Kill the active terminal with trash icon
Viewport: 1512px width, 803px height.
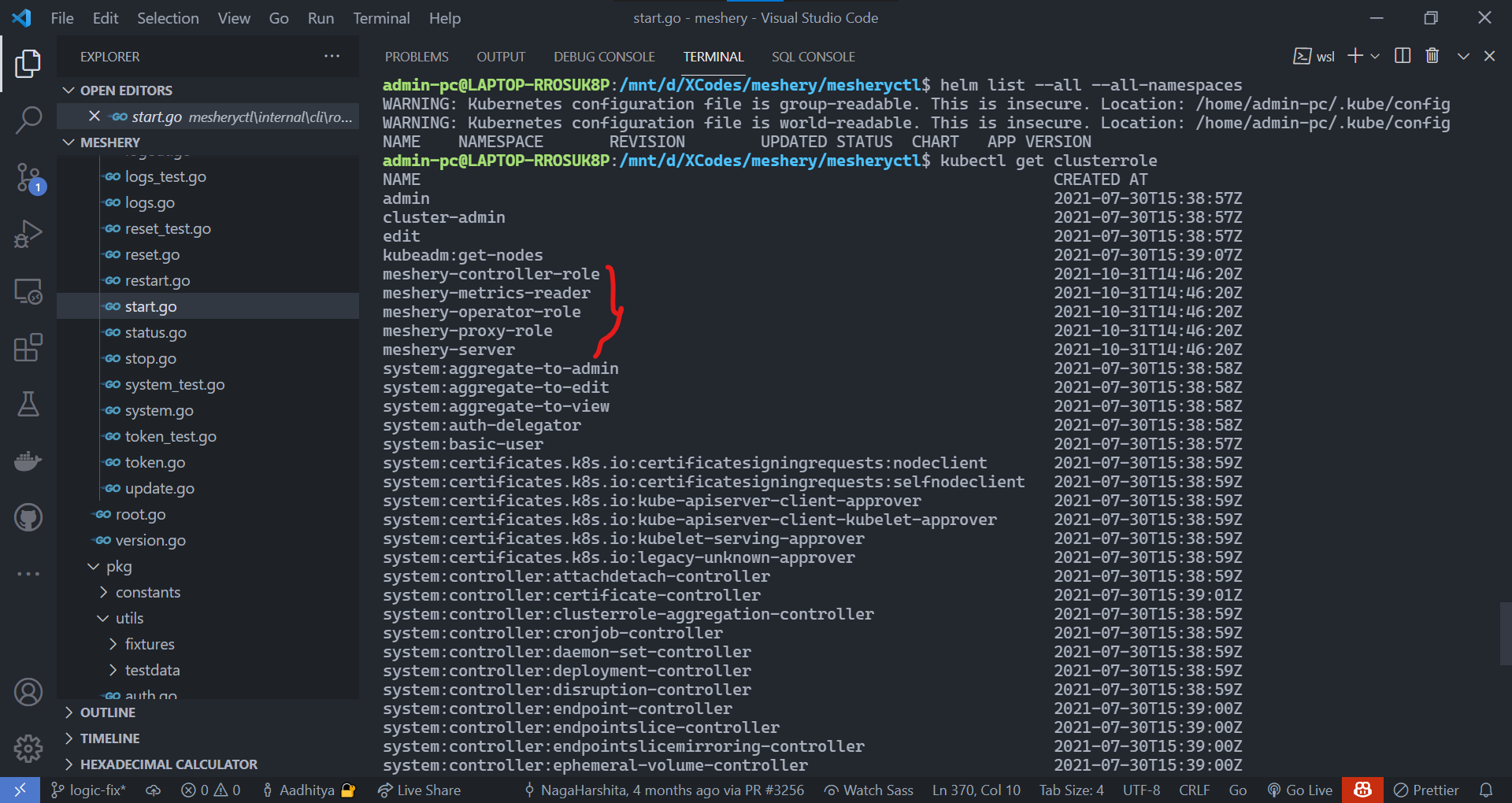(1432, 55)
